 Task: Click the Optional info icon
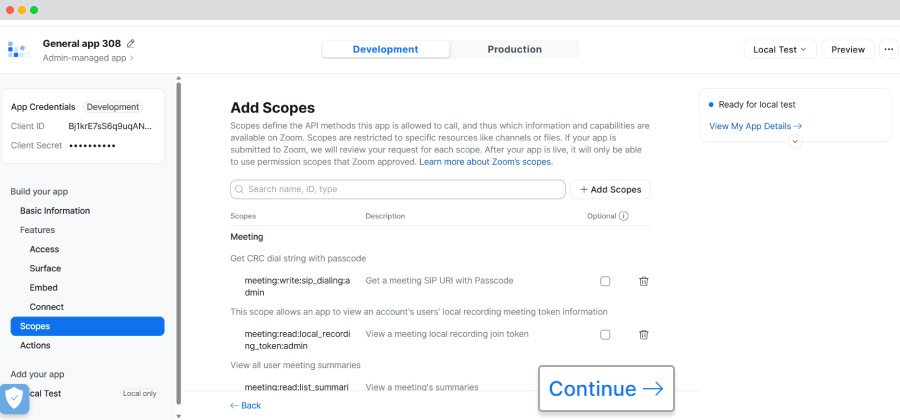pyautogui.click(x=624, y=216)
